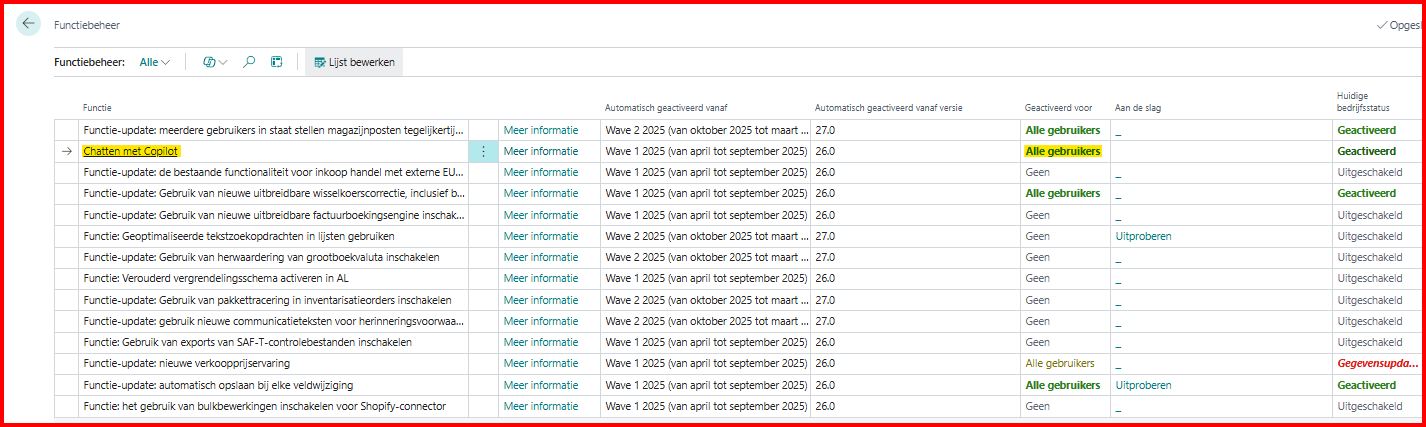Click Uitproberen for automatisch opslaan row
Image resolution: width=1426 pixels, height=427 pixels.
tap(1143, 385)
